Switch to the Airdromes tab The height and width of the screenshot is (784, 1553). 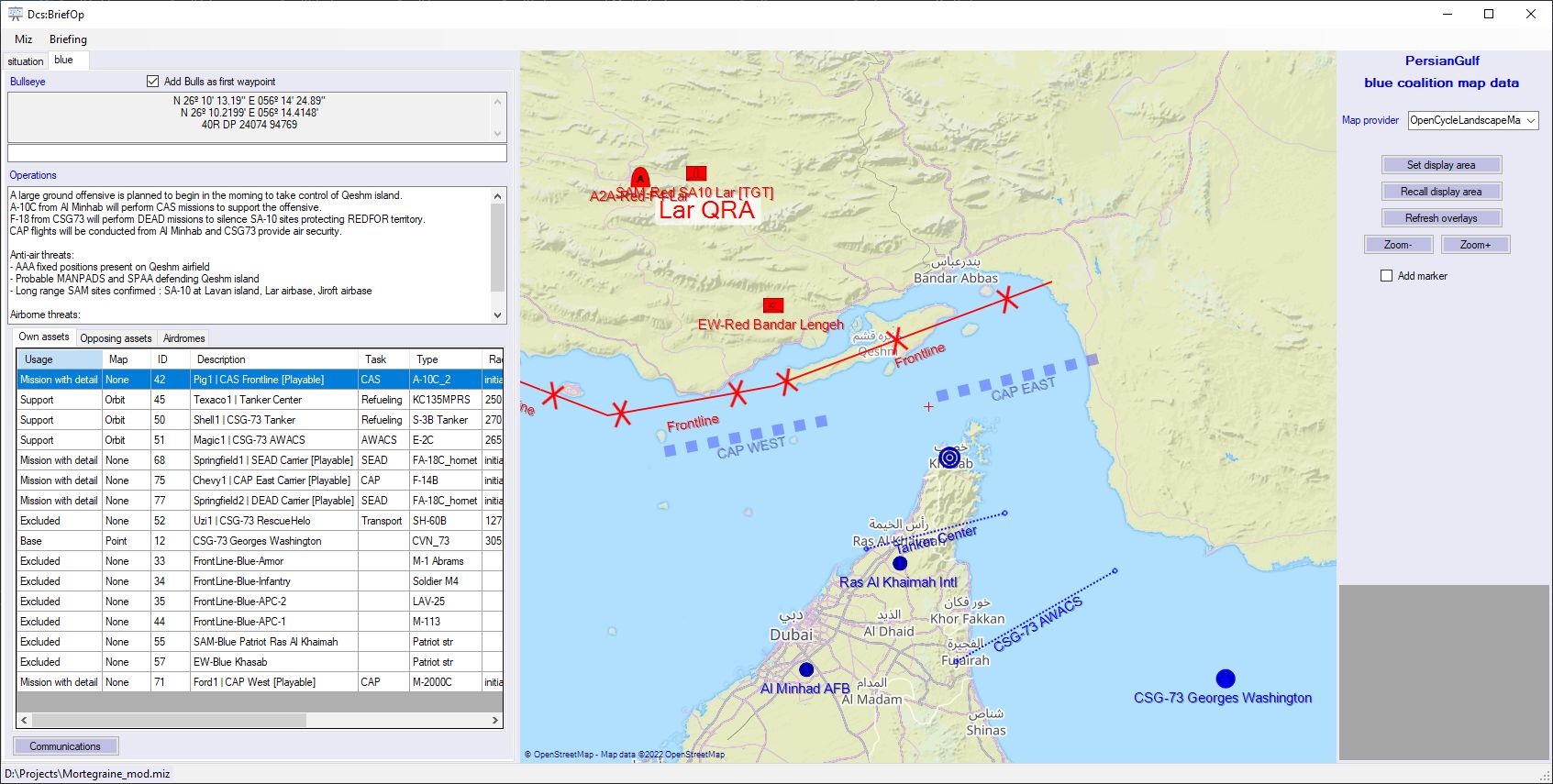click(x=183, y=338)
